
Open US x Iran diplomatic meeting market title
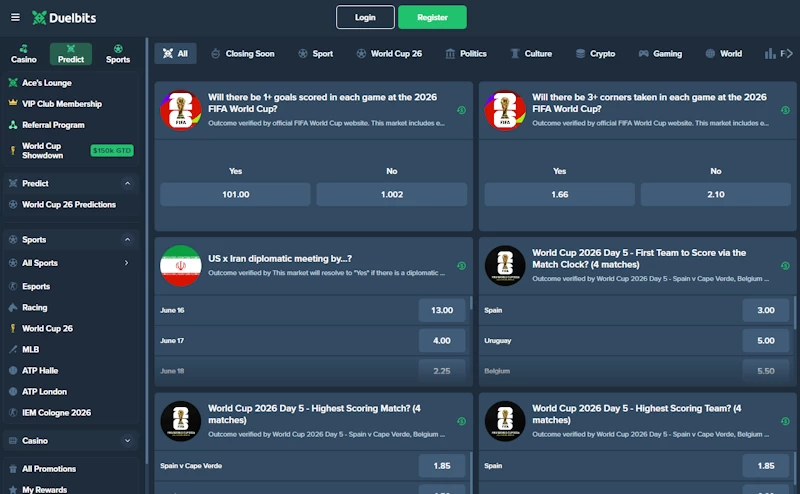pyautogui.click(x=280, y=259)
